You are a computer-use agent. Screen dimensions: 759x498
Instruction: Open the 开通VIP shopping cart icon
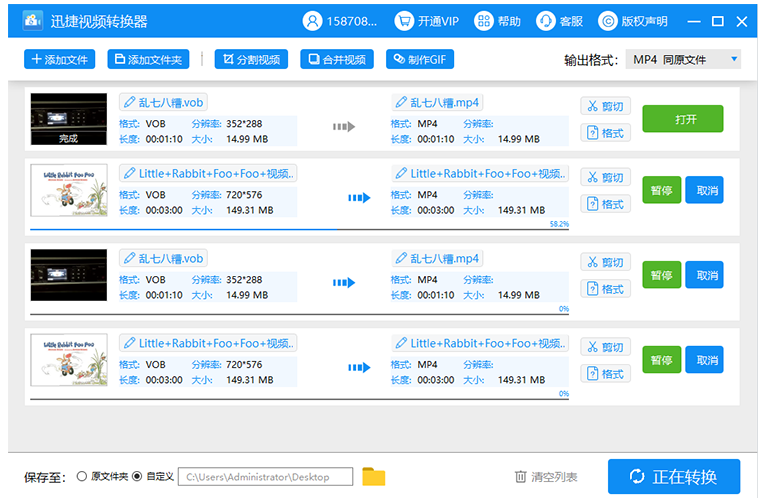404,20
